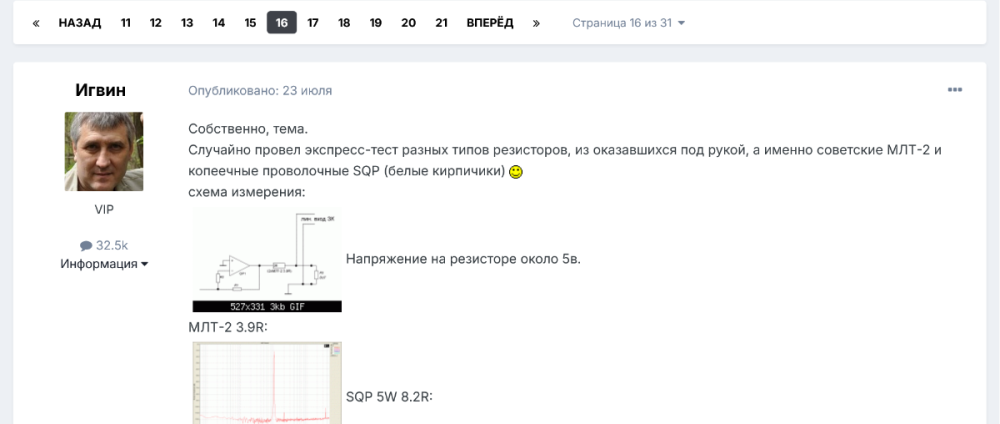
Task: Click the speech bubble posts count icon
Action: point(86,245)
